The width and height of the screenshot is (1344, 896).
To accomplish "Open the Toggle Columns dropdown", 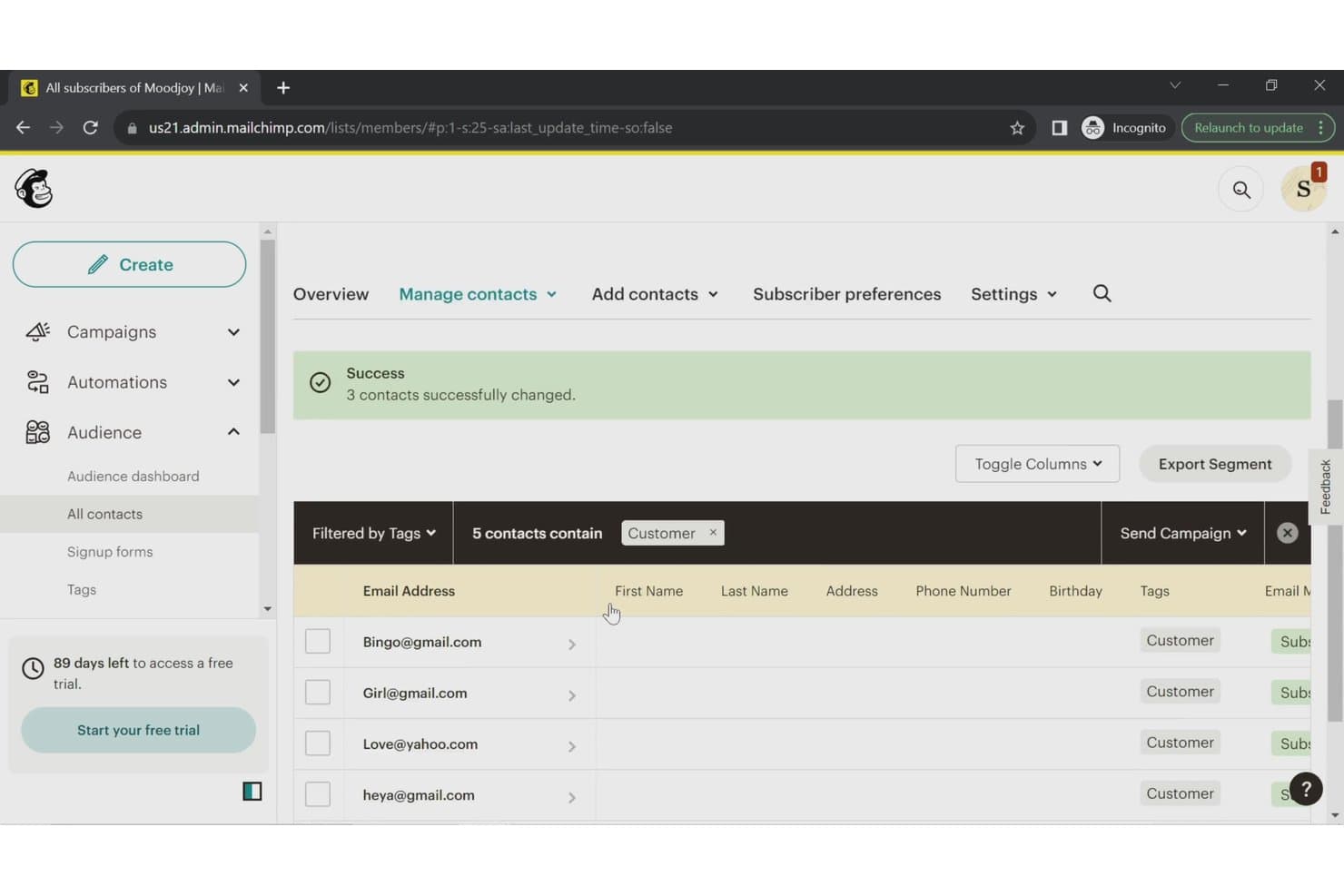I will 1037,464.
